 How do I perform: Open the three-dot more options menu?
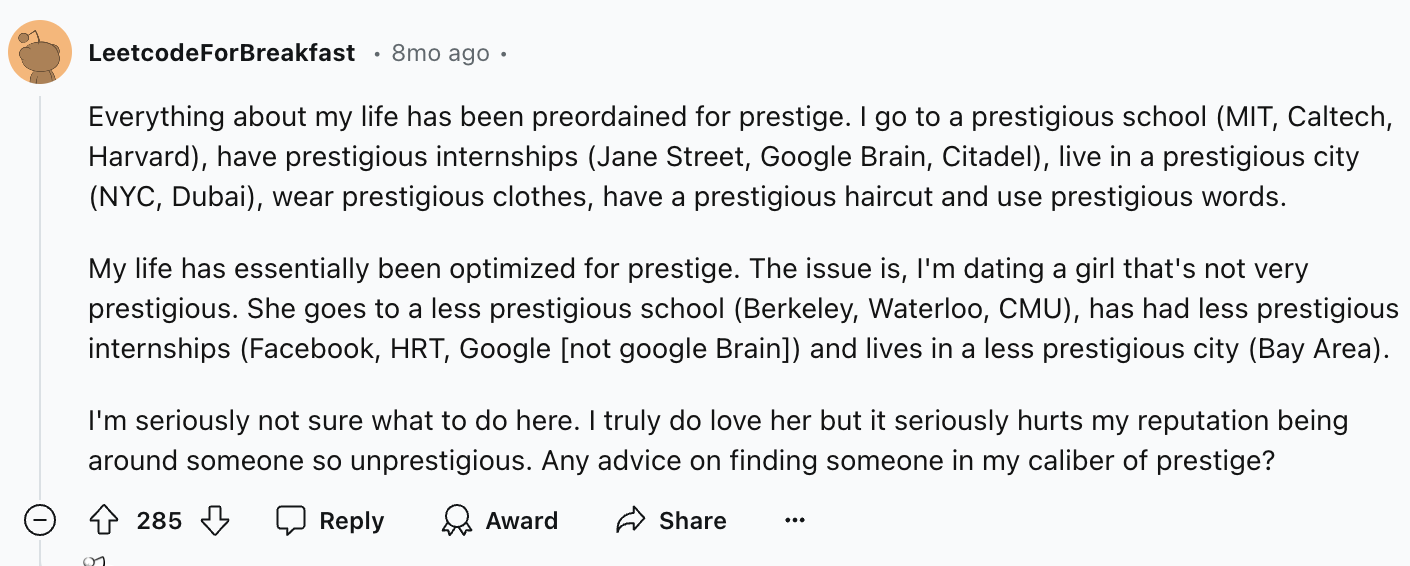pyautogui.click(x=795, y=521)
